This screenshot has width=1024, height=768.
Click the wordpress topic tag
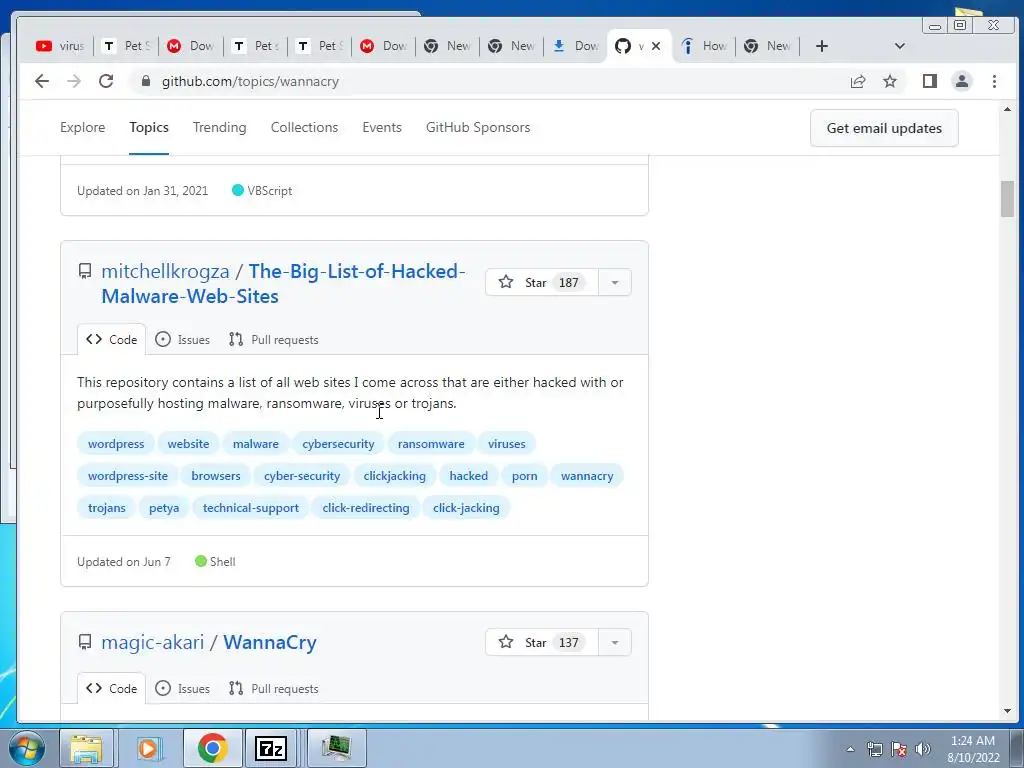116,443
